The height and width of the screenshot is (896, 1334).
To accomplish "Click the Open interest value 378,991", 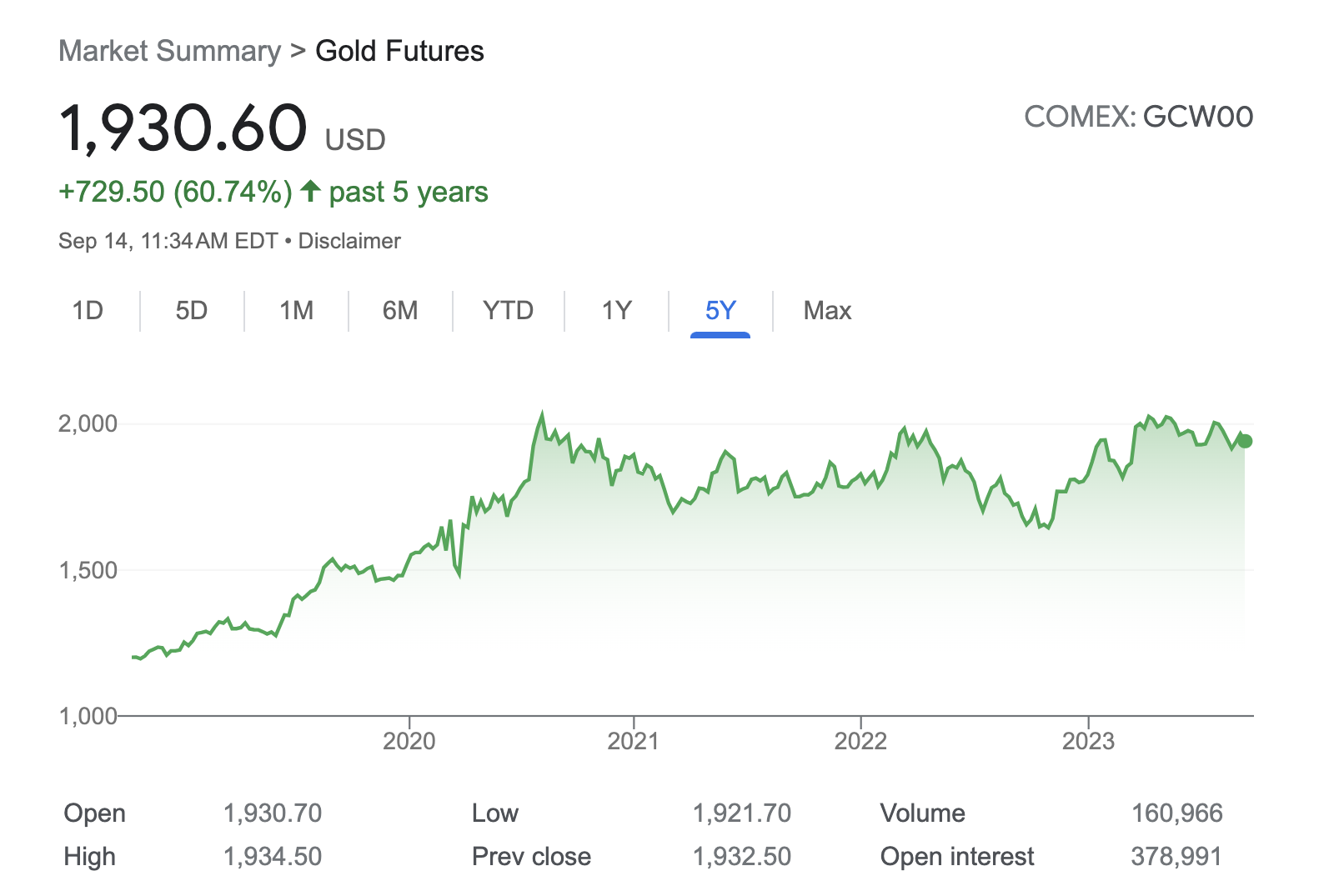I will [1176, 856].
